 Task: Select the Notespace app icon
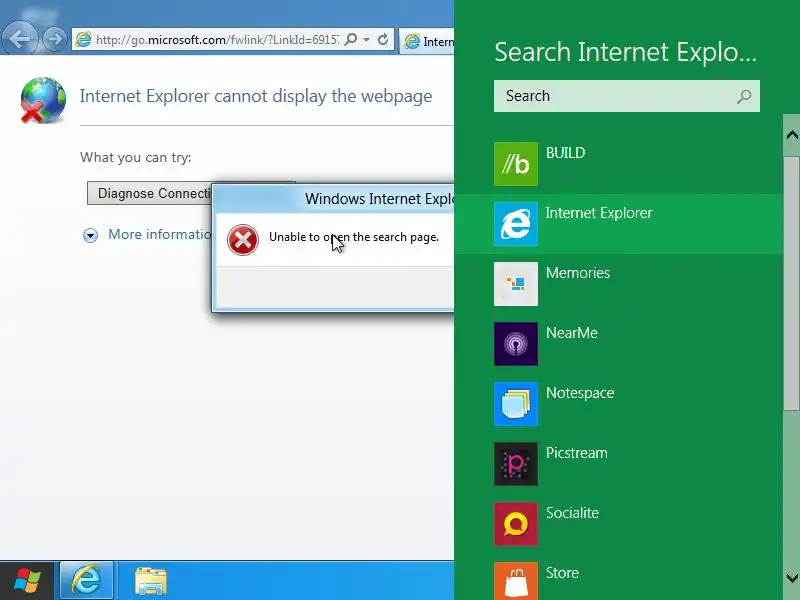pyautogui.click(x=516, y=404)
